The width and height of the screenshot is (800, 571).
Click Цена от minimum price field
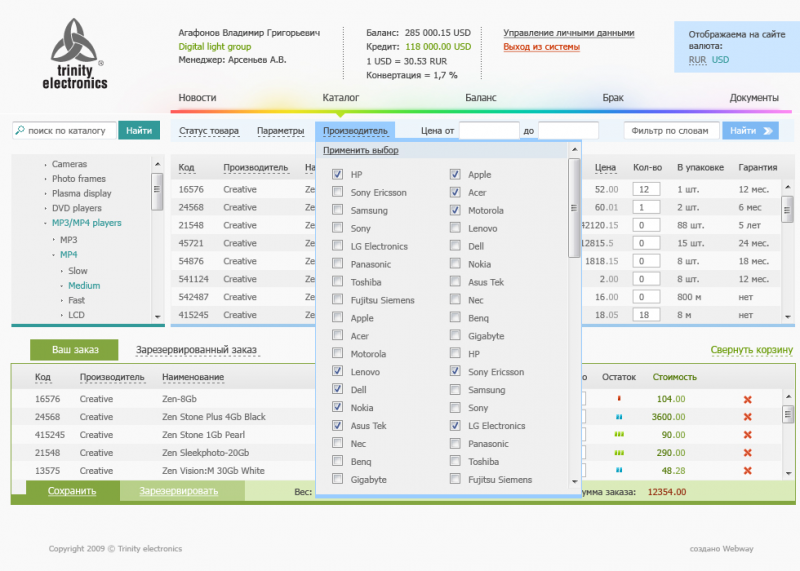489,131
